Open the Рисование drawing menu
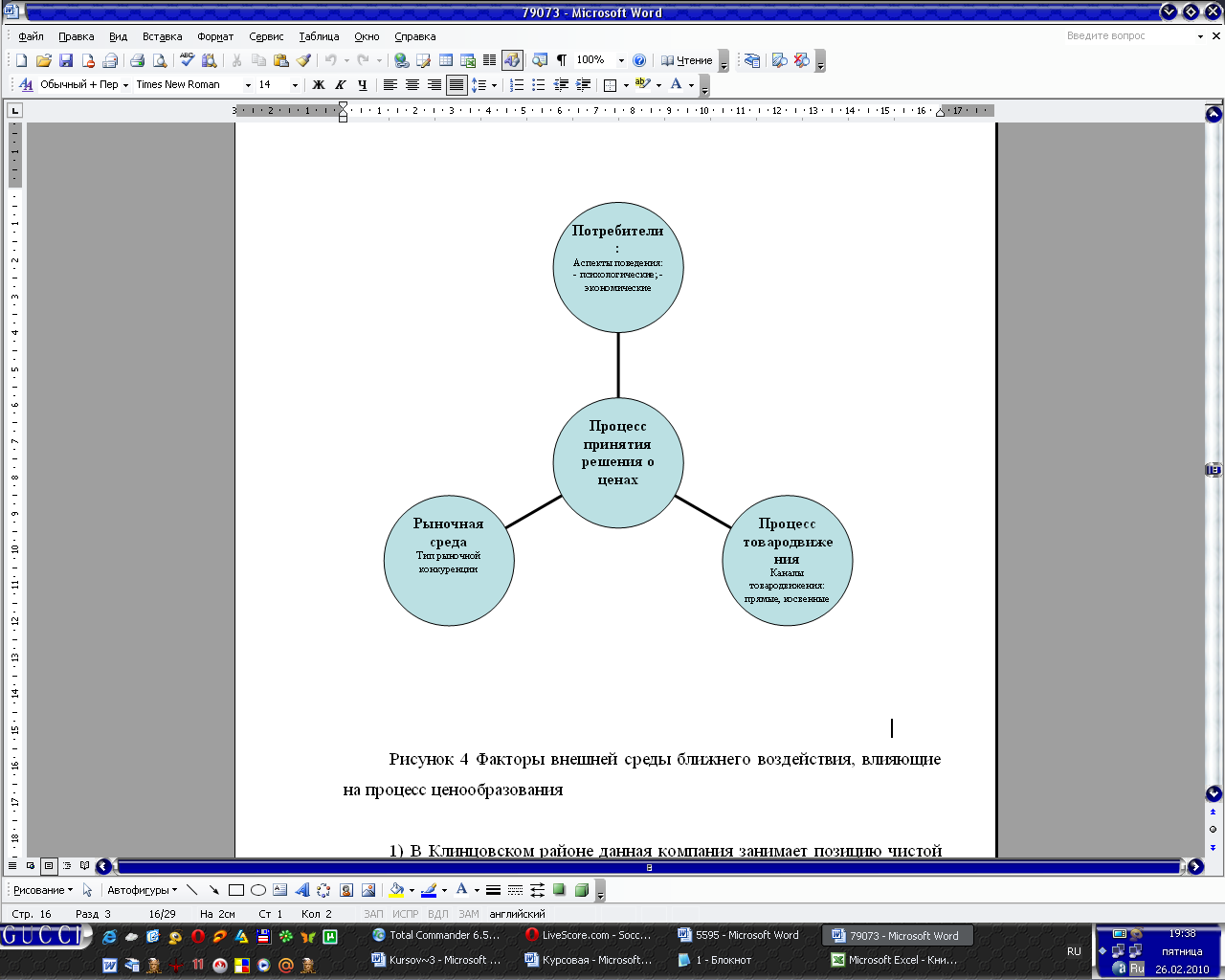 42,890
